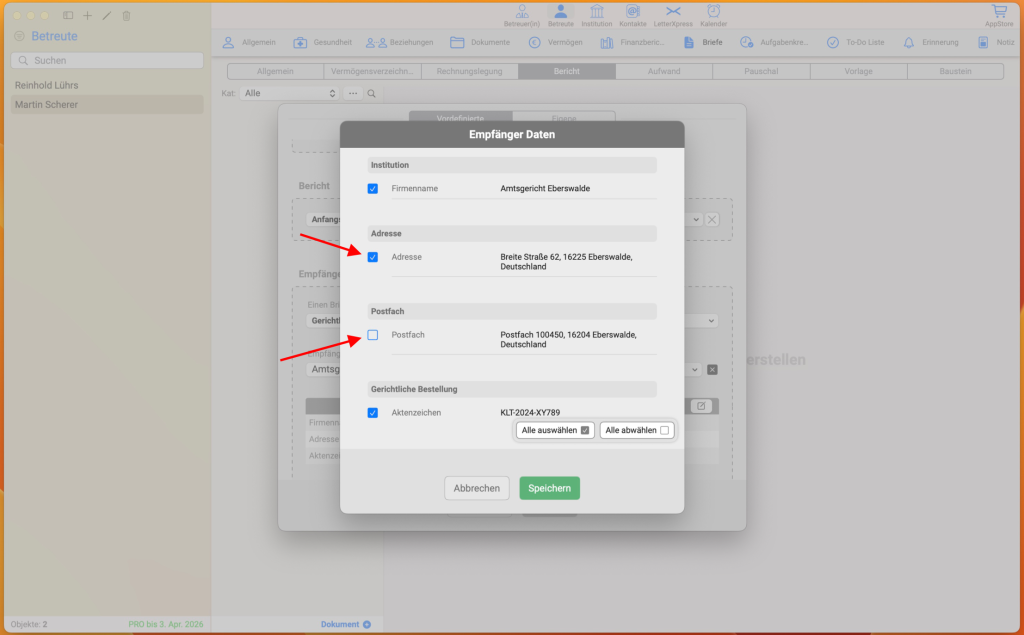Open the Kalender icon

(713, 12)
